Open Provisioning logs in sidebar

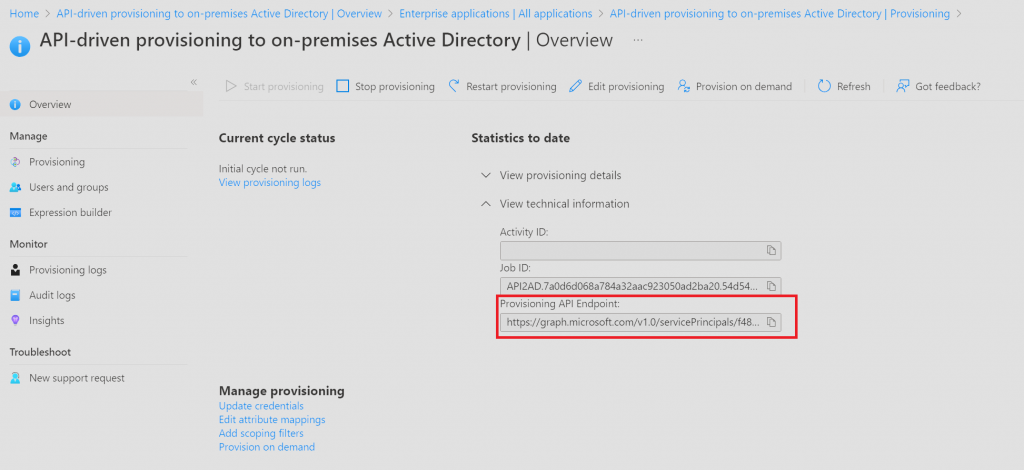pos(67,270)
